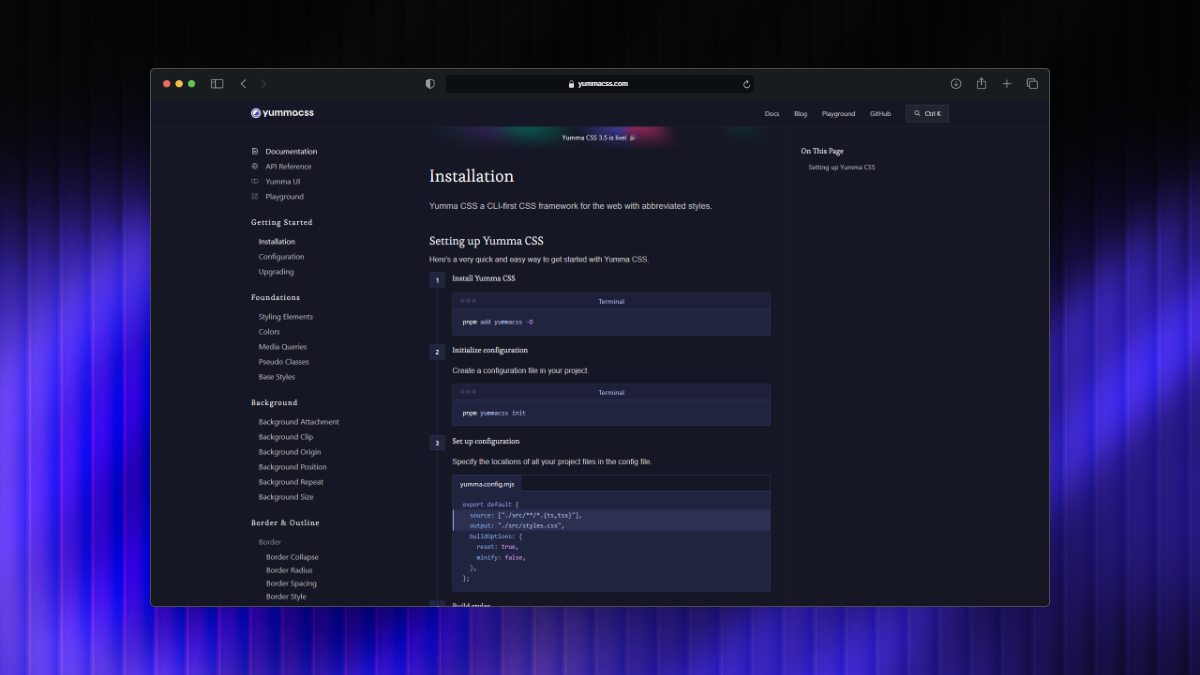Open Blog in the top navigation
The width and height of the screenshot is (1200, 675).
(800, 114)
